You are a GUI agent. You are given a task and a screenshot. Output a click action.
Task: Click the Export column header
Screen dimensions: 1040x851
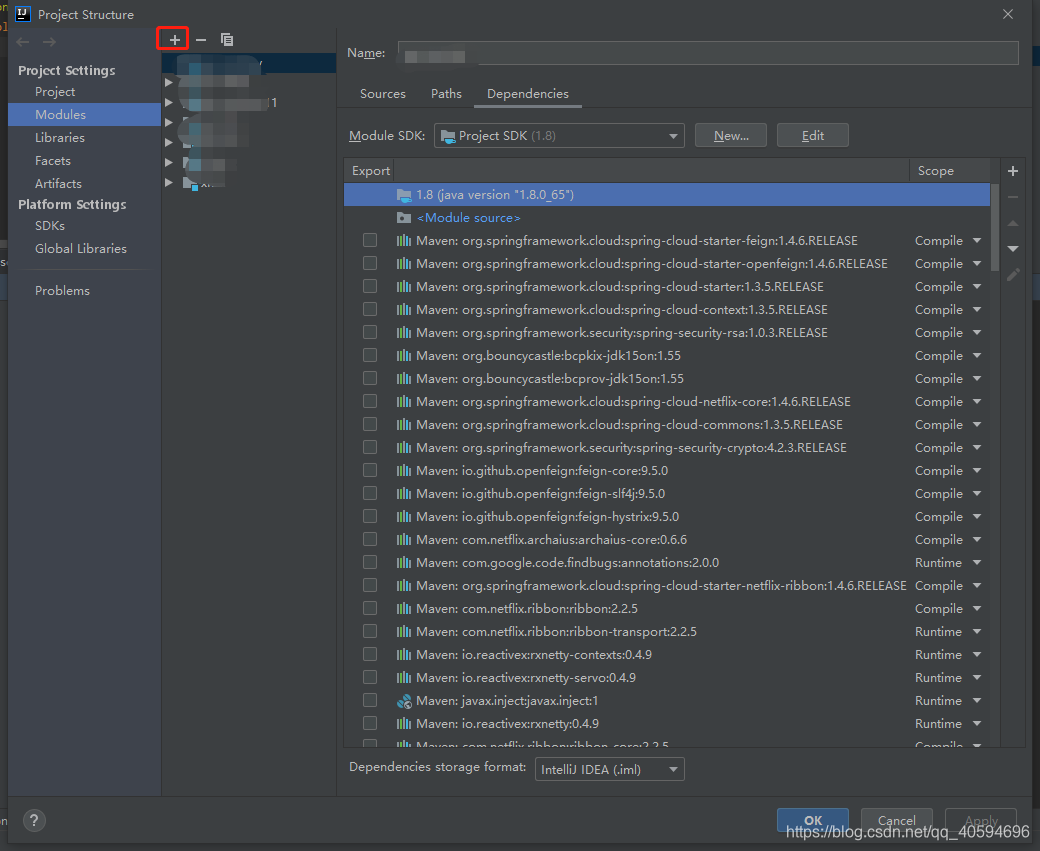coord(371,170)
